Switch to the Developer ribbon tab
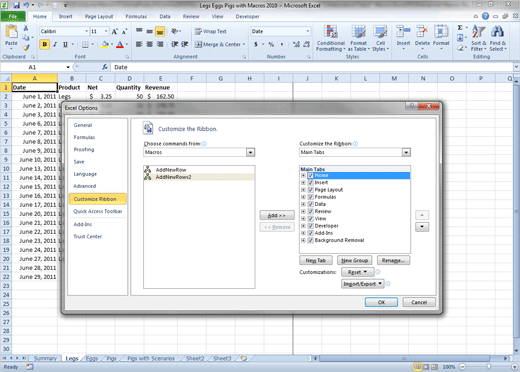520x372 pixels. [x=247, y=16]
